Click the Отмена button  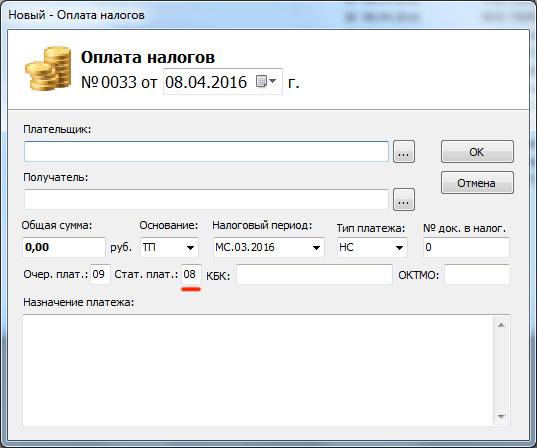click(477, 183)
